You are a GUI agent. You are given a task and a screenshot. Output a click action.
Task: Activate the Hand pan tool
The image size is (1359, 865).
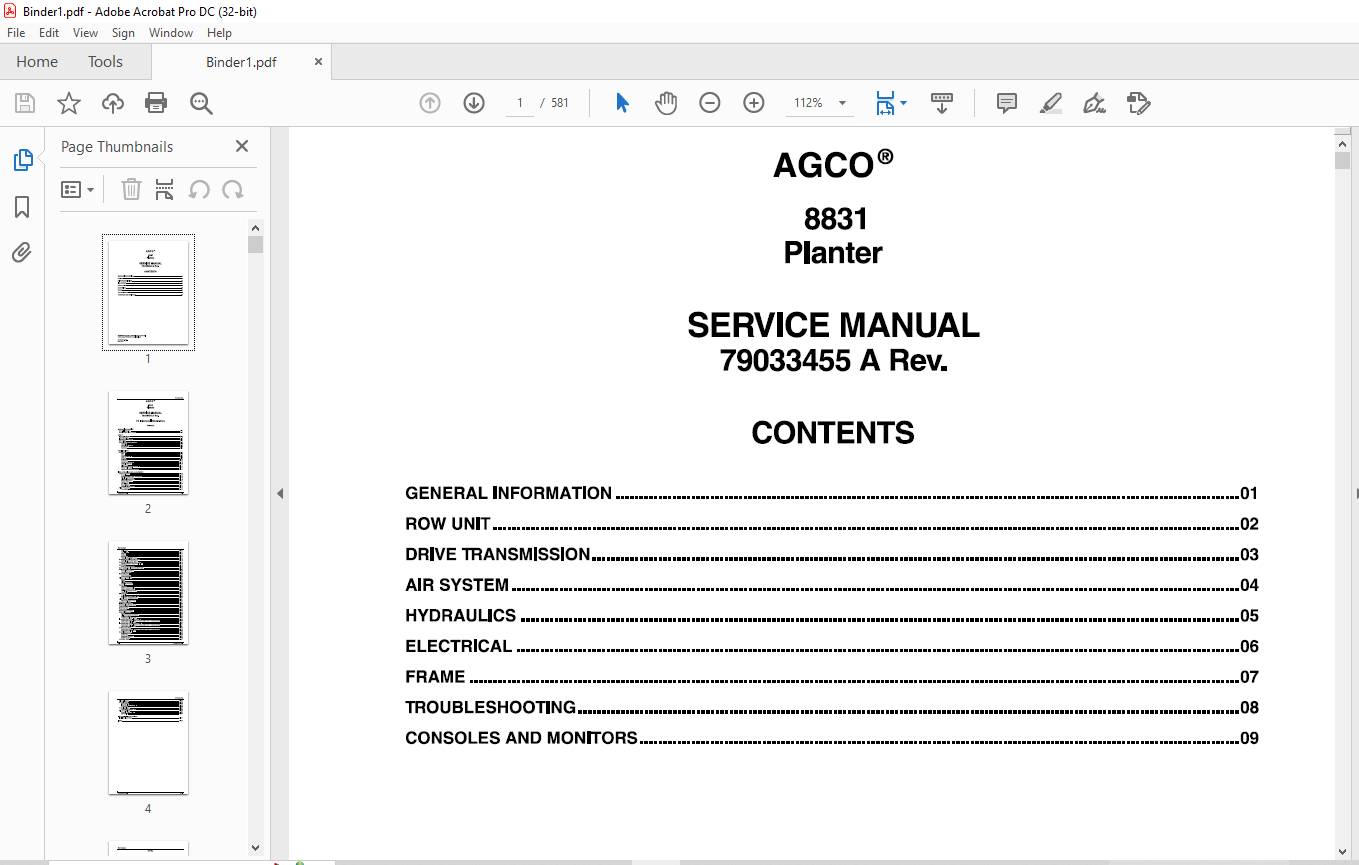pyautogui.click(x=666, y=103)
